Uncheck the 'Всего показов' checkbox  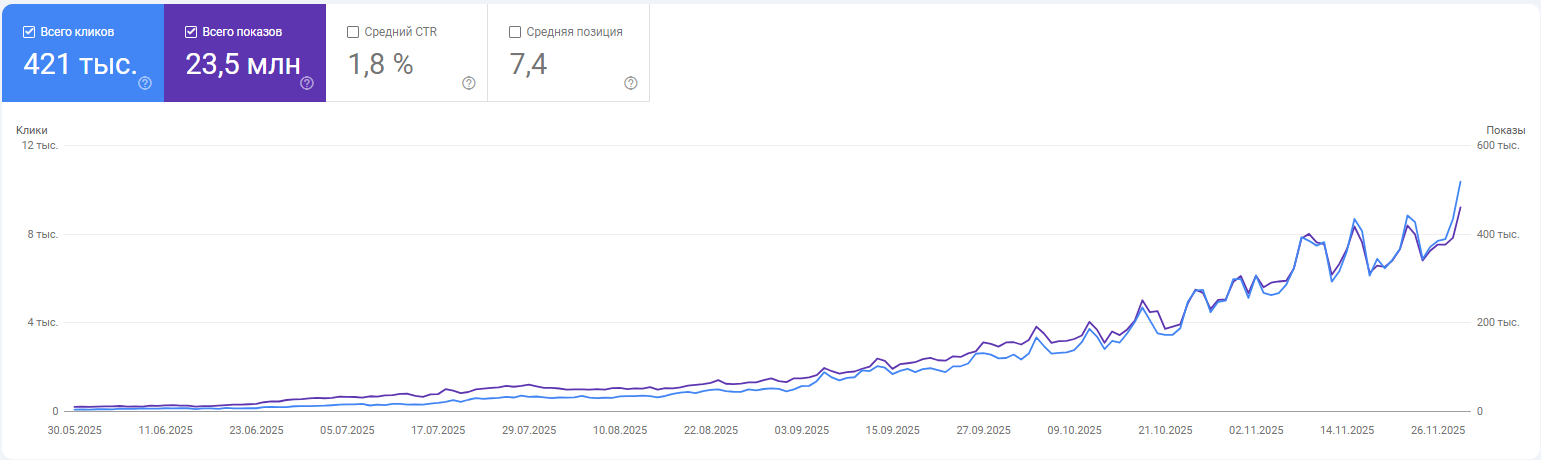(x=191, y=32)
